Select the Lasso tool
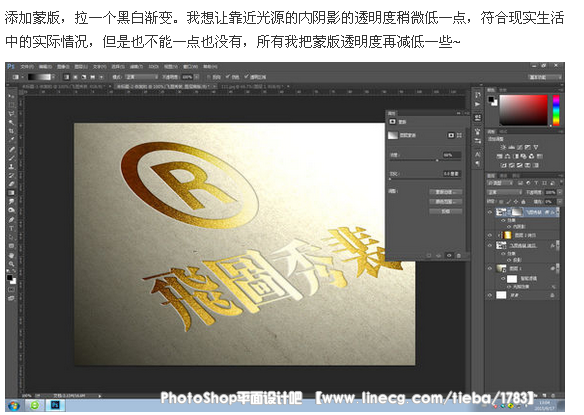This screenshot has width=584, height=415. 11,114
